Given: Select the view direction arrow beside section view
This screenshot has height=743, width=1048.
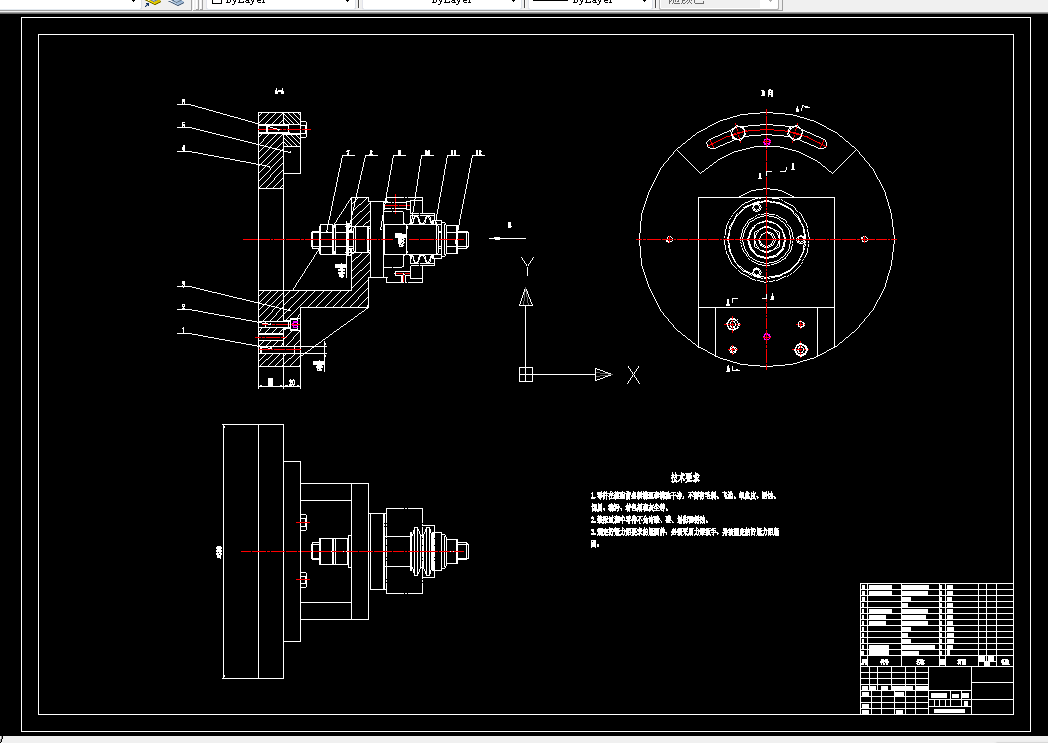Looking at the screenshot, I should click(x=507, y=238).
